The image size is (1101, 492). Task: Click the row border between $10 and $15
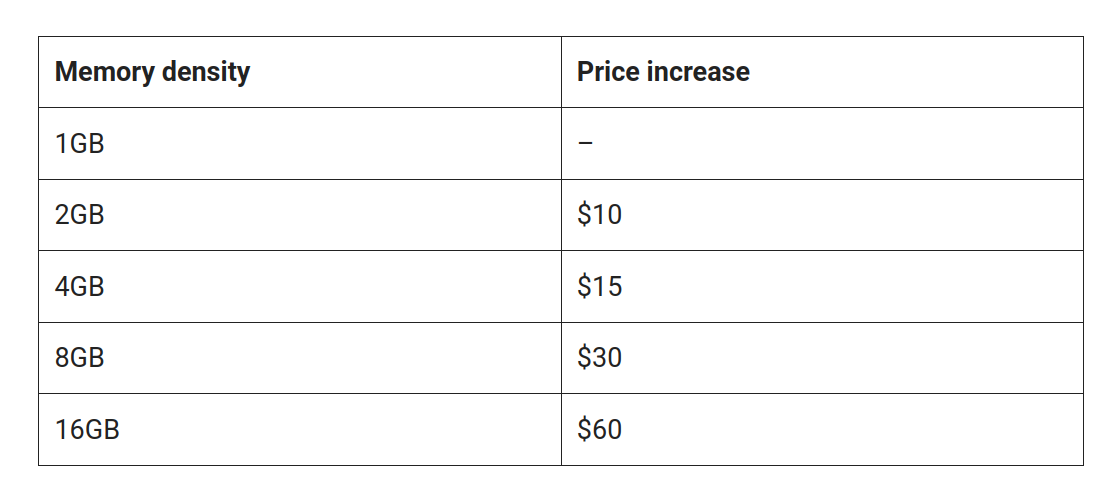click(x=820, y=250)
